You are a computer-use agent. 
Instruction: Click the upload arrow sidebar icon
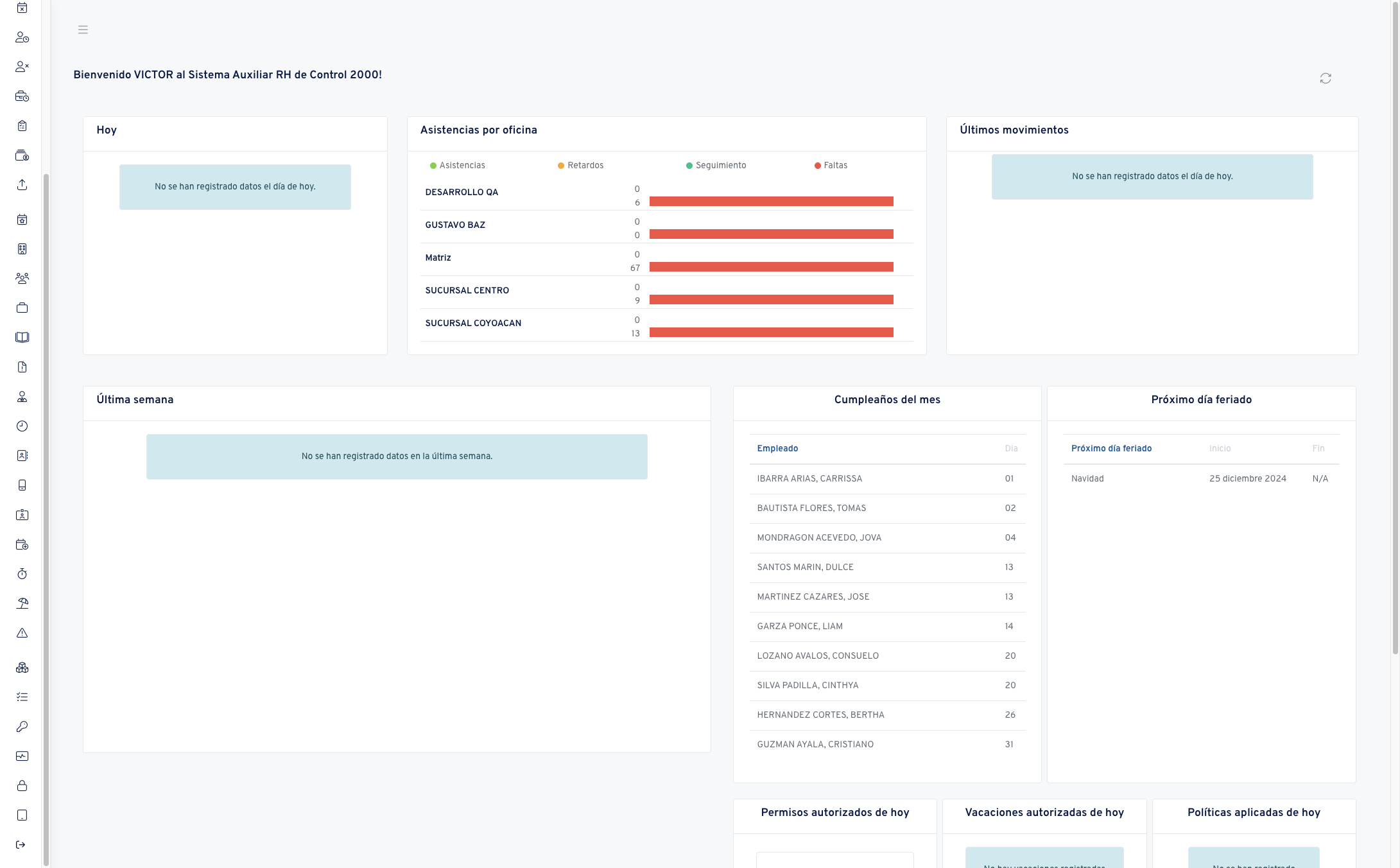(22, 185)
